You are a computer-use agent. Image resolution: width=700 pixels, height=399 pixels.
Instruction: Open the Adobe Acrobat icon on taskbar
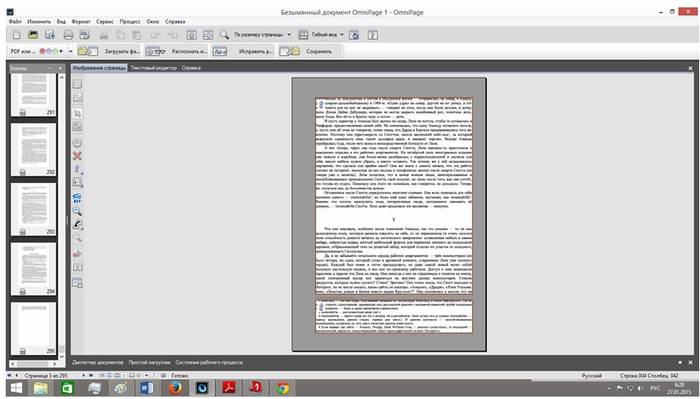click(229, 388)
